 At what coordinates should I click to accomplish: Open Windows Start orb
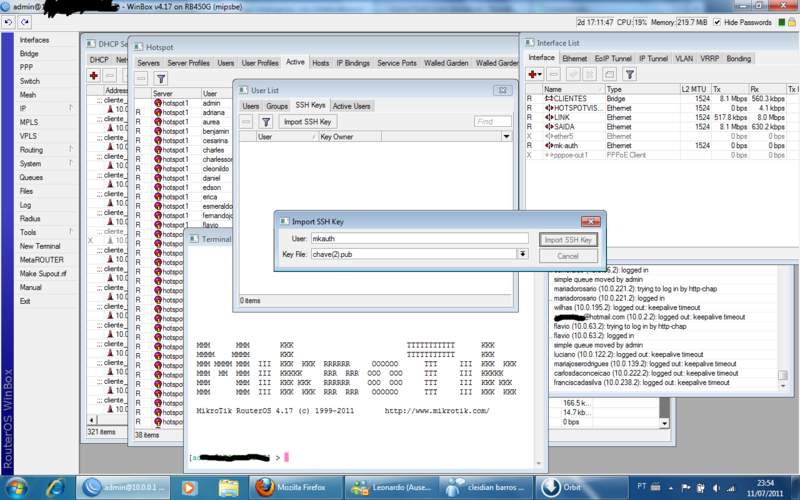(x=17, y=488)
